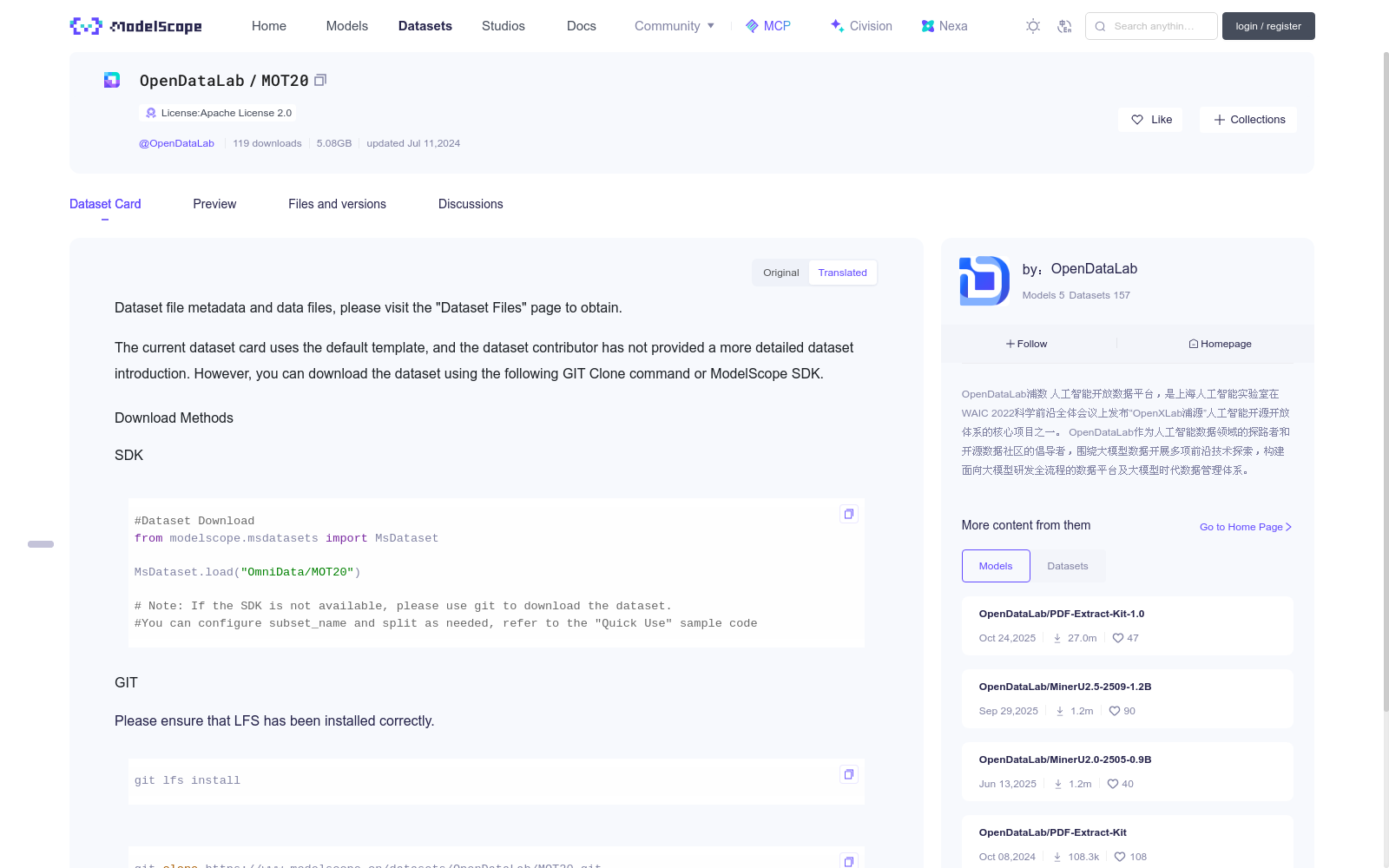The height and width of the screenshot is (868, 1389).
Task: Click the '119 downloads' text
Action: pos(267,143)
